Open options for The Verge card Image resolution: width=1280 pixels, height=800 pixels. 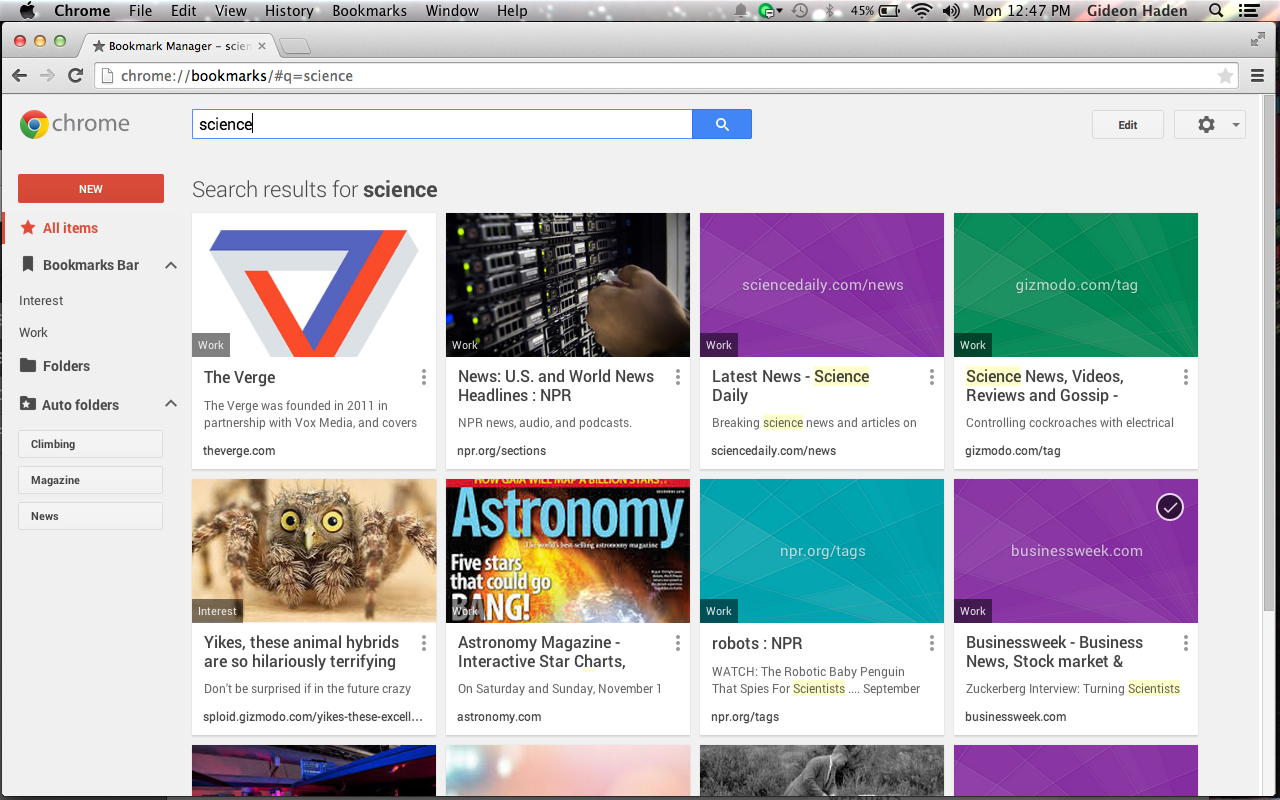click(424, 377)
